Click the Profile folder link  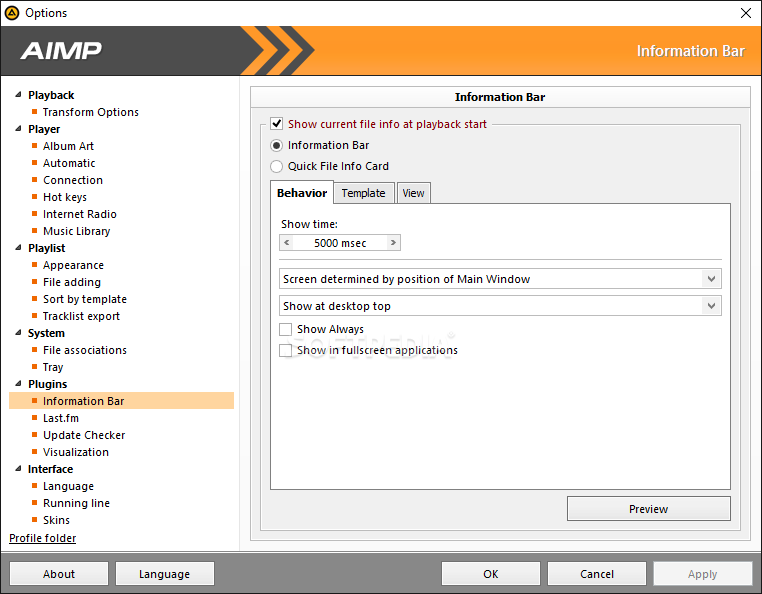(43, 538)
